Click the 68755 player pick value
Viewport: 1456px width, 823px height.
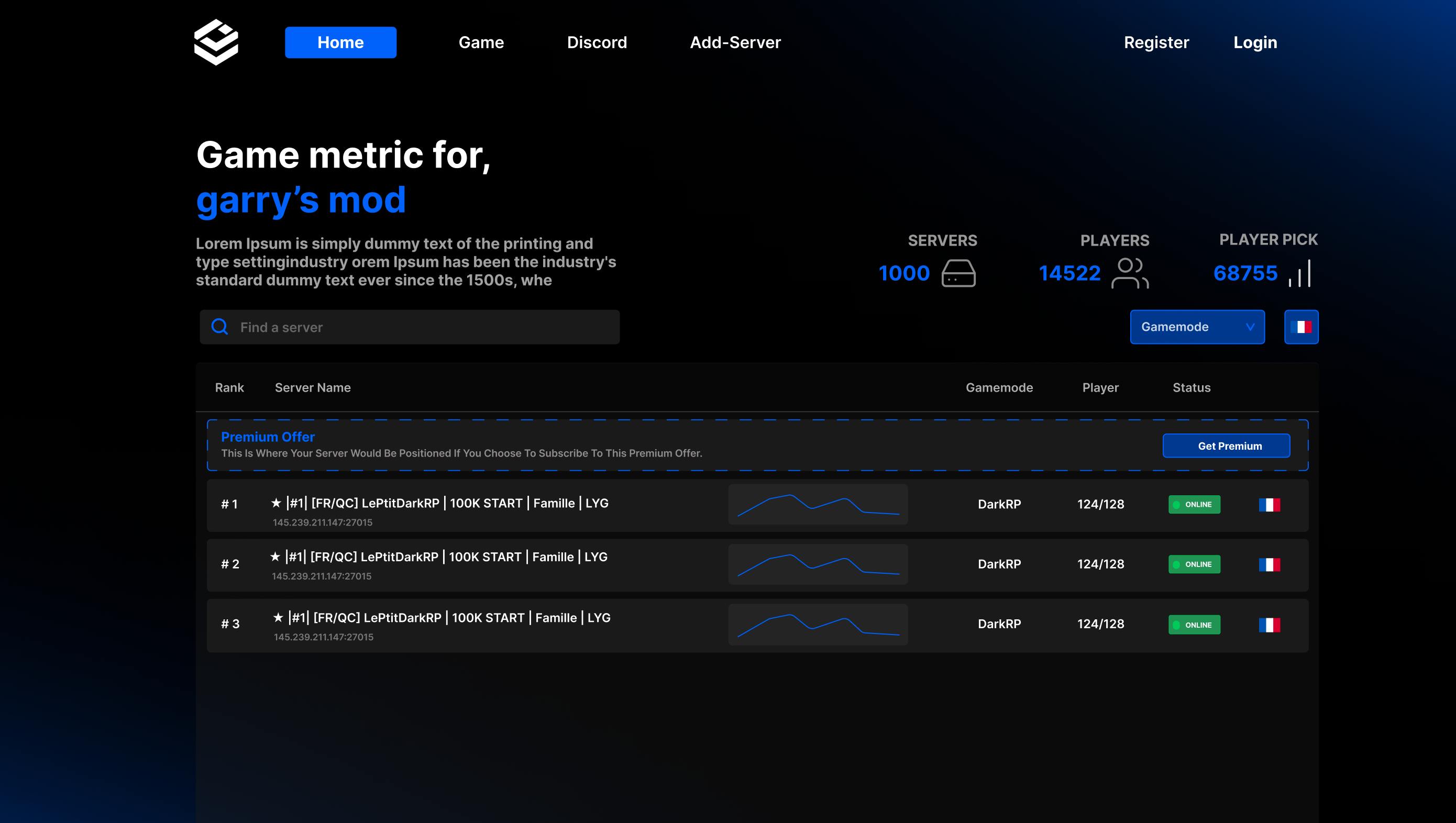(x=1245, y=273)
